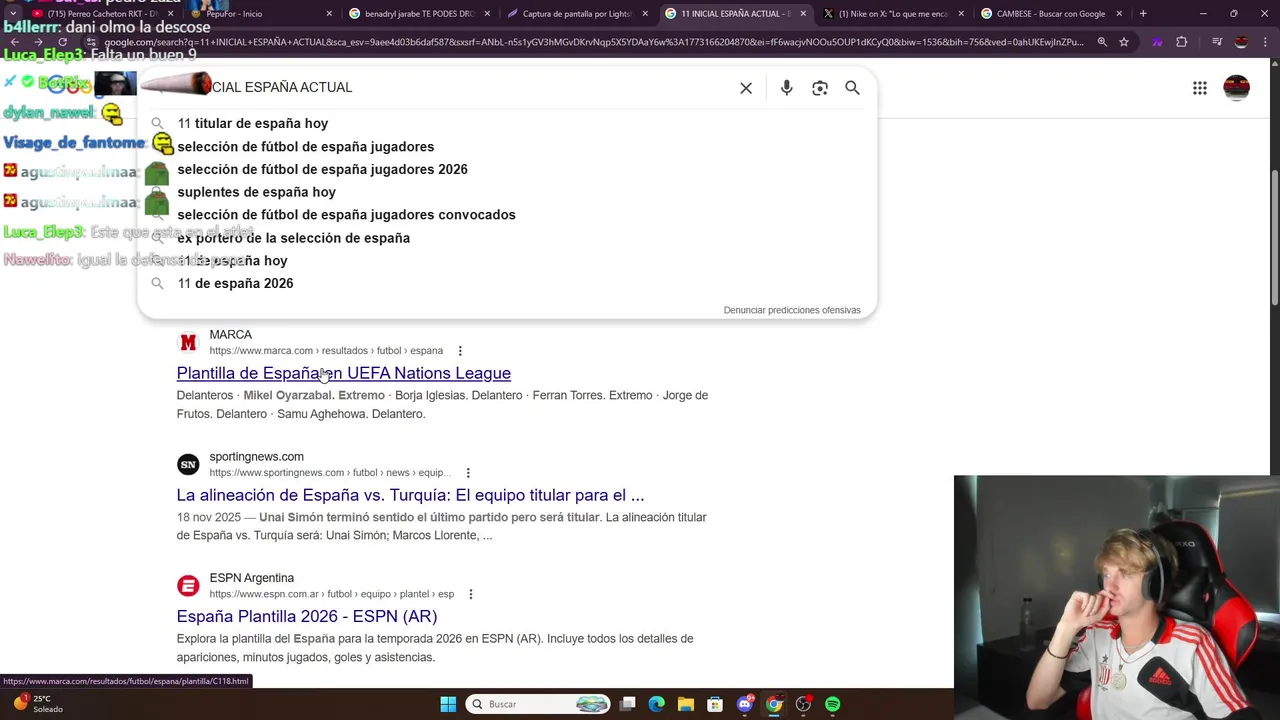Click 'sportingnews.com' source name
The width and height of the screenshot is (1280, 720).
256,456
